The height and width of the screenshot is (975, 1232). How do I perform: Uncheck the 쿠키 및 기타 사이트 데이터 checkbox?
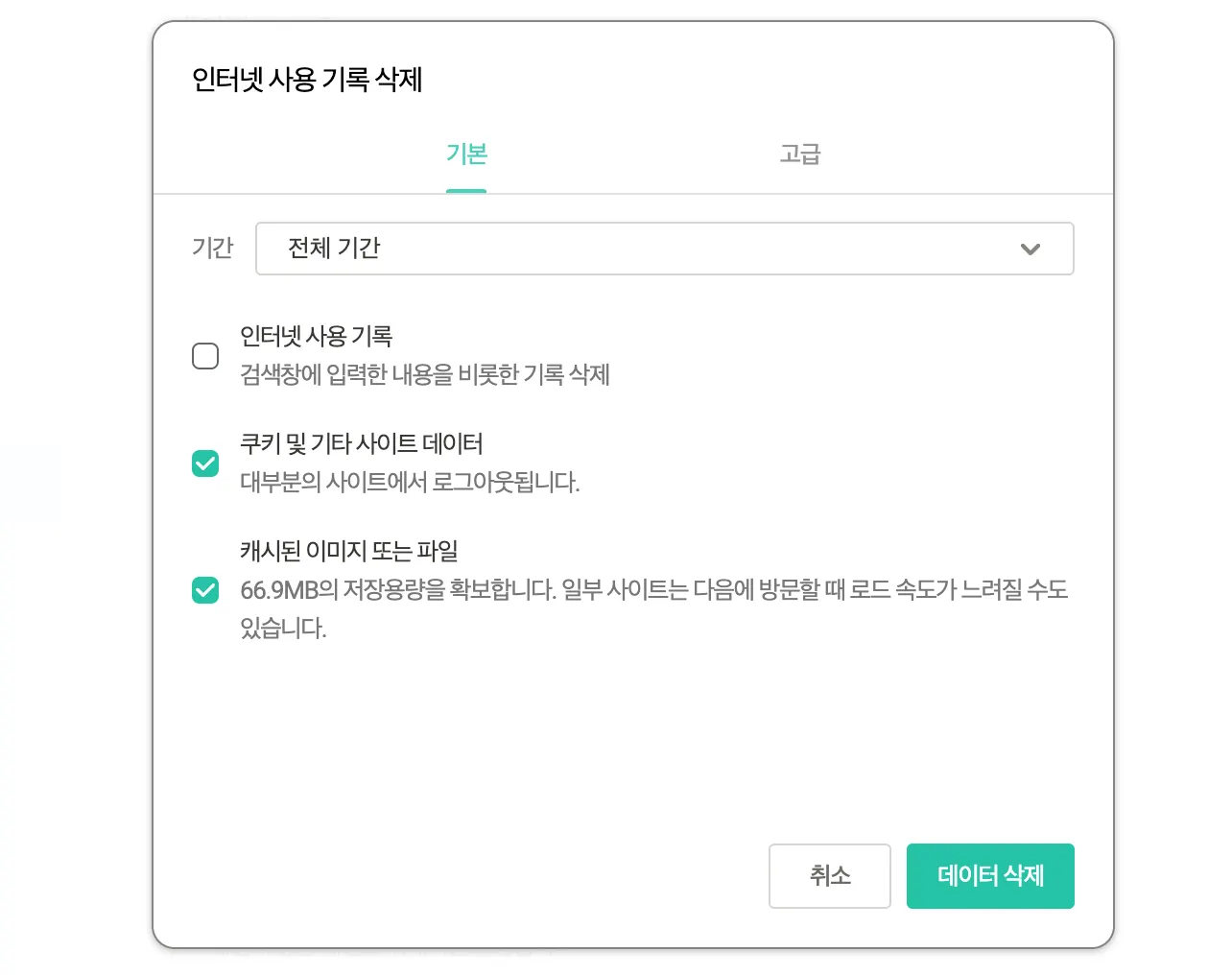tap(205, 464)
